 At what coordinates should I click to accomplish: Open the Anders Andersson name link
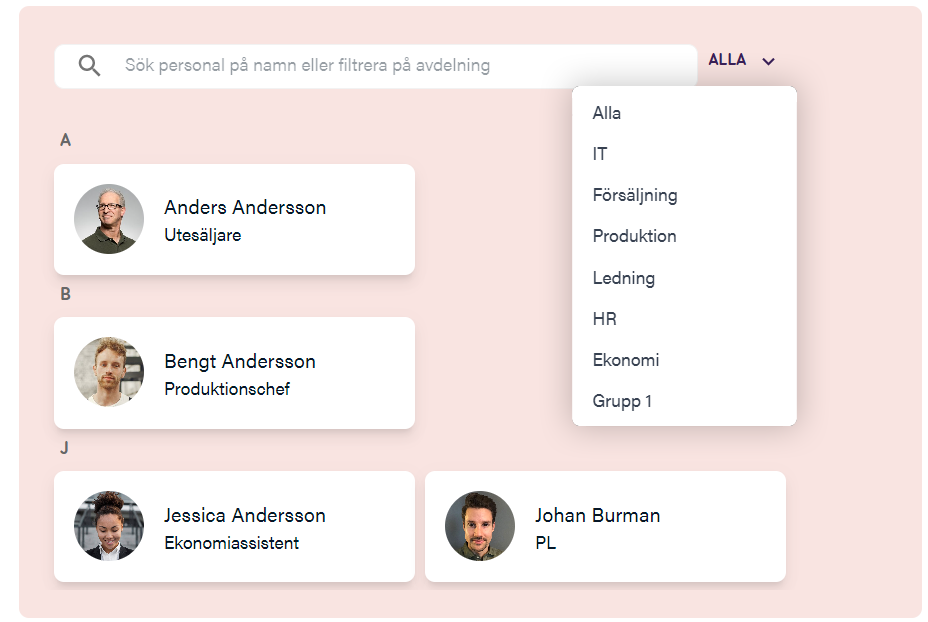[245, 207]
